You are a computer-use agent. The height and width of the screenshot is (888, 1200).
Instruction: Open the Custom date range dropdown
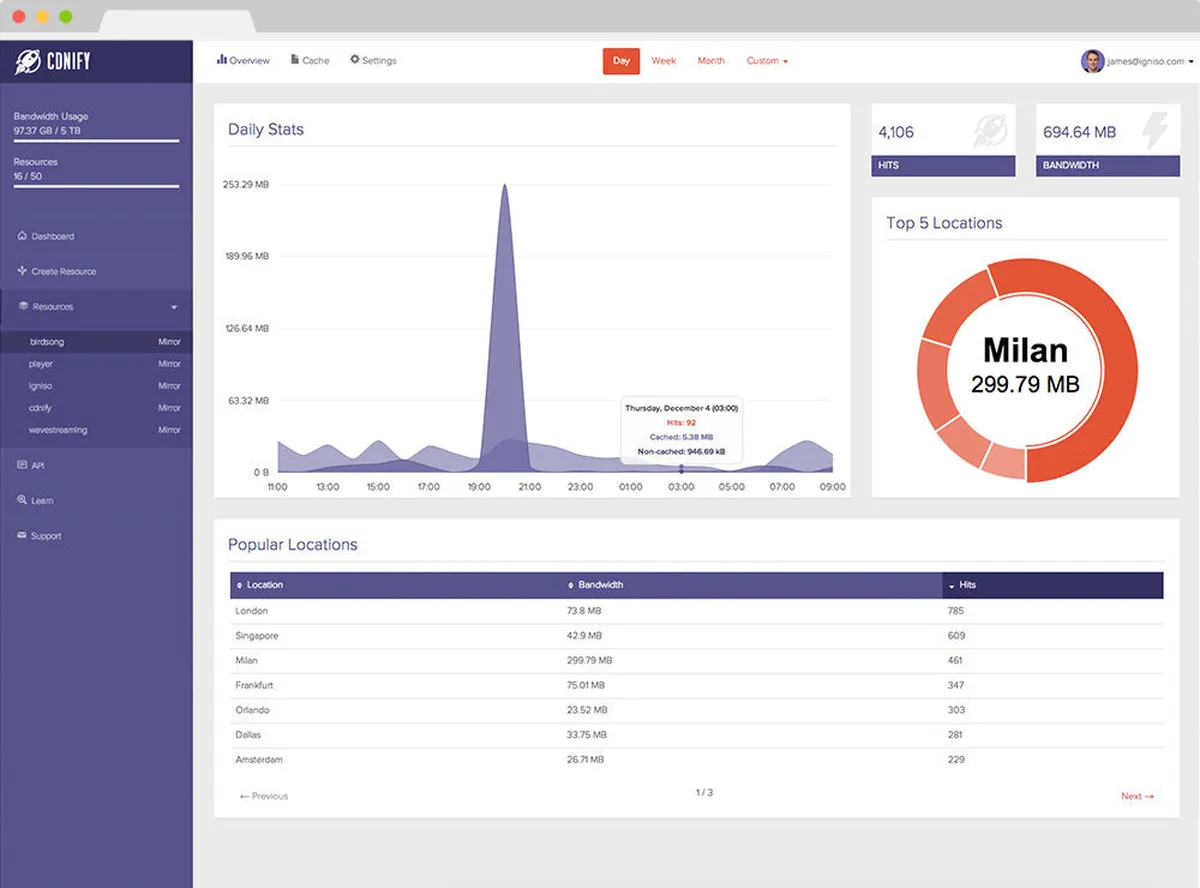point(767,61)
